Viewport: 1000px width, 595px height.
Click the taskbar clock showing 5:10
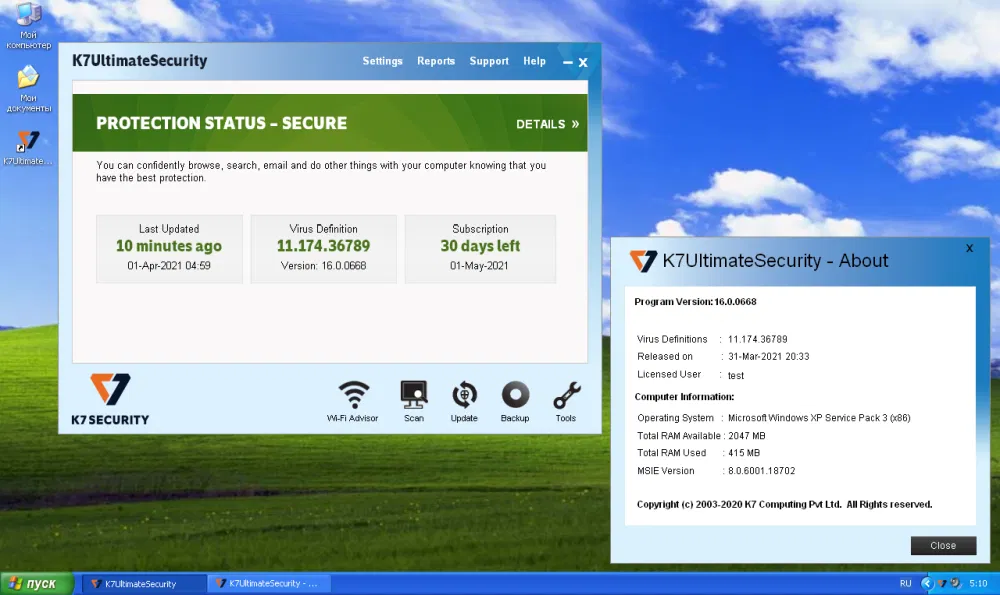pos(978,584)
